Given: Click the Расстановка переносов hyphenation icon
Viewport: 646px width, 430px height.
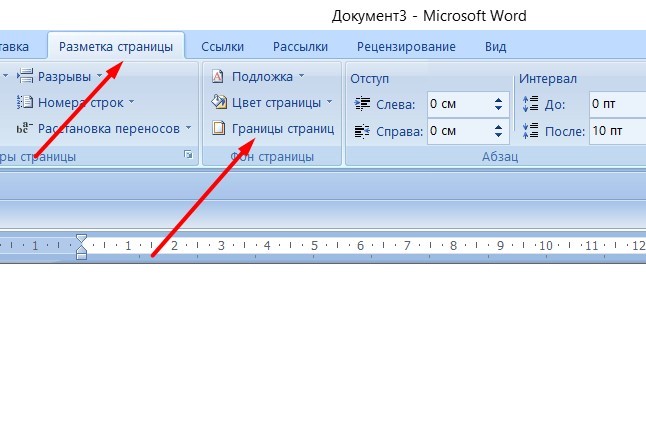Looking at the screenshot, I should [26, 128].
